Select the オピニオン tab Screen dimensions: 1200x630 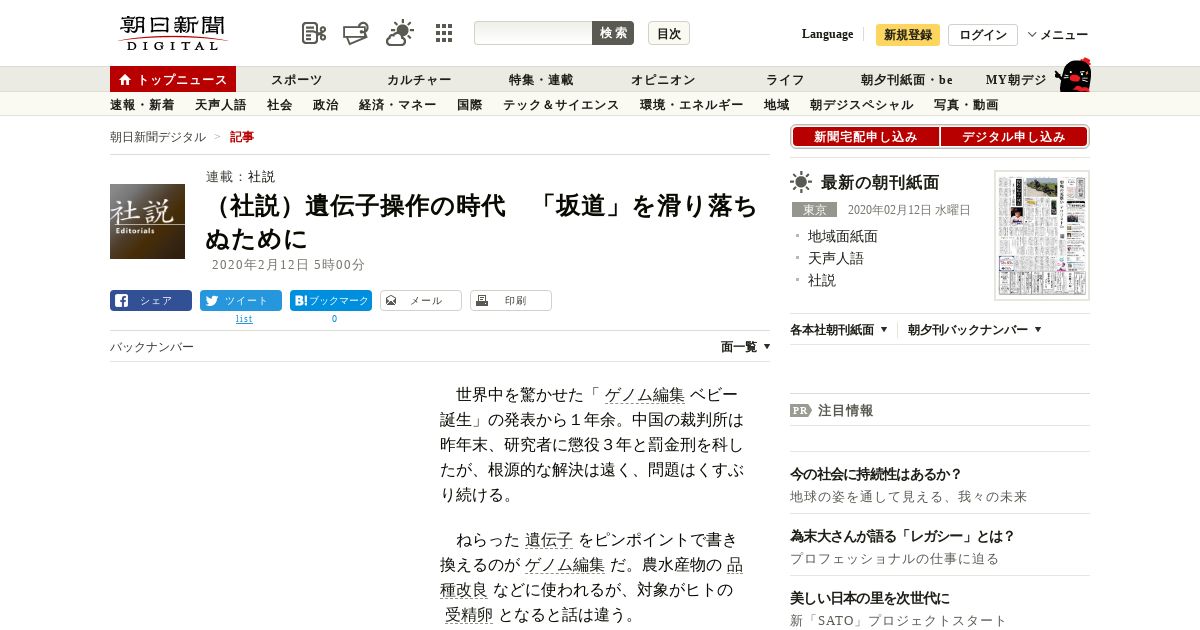point(663,80)
